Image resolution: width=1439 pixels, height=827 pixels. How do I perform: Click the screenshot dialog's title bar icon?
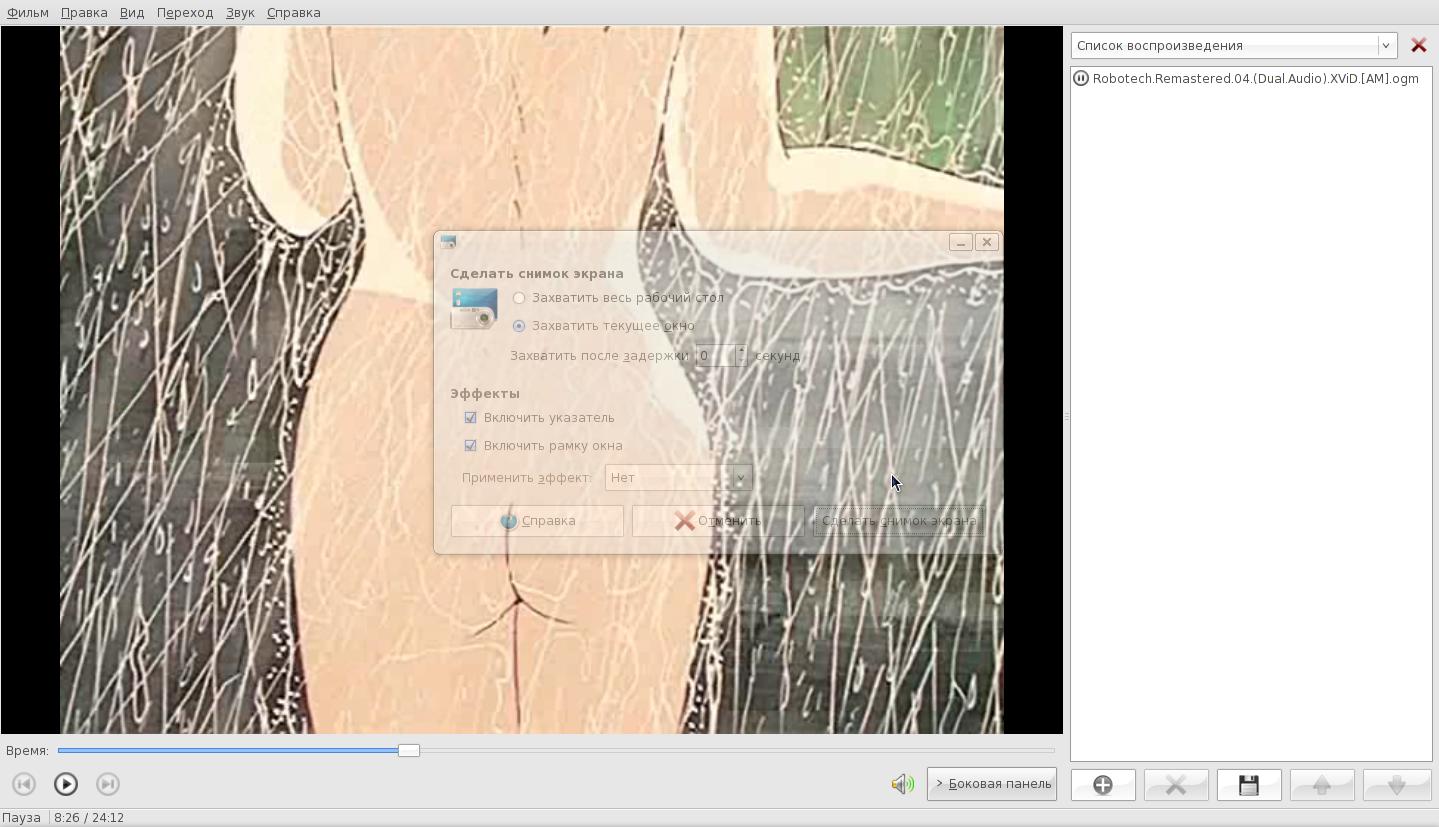[448, 242]
